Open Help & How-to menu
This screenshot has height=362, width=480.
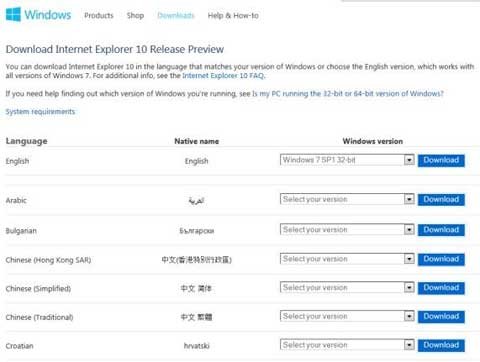[233, 16]
